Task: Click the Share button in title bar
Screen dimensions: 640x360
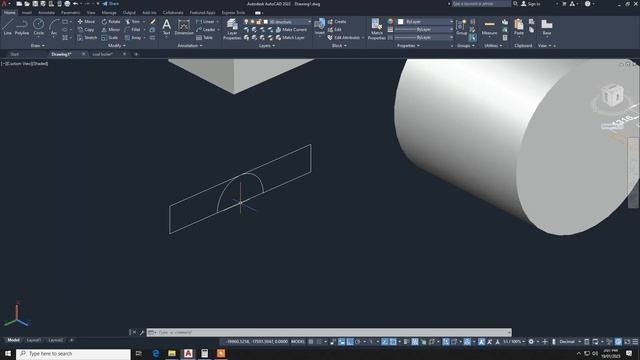Action: (x=110, y=4)
